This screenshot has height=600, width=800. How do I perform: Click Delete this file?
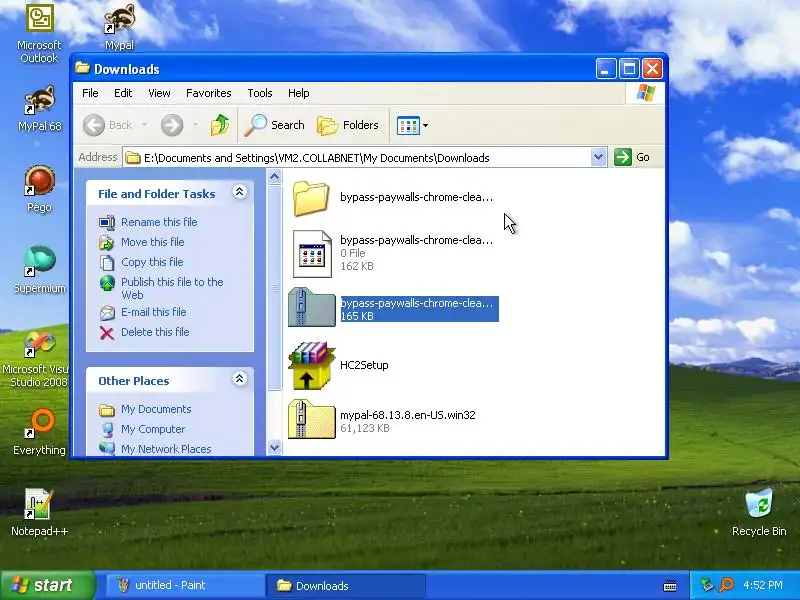pos(155,332)
